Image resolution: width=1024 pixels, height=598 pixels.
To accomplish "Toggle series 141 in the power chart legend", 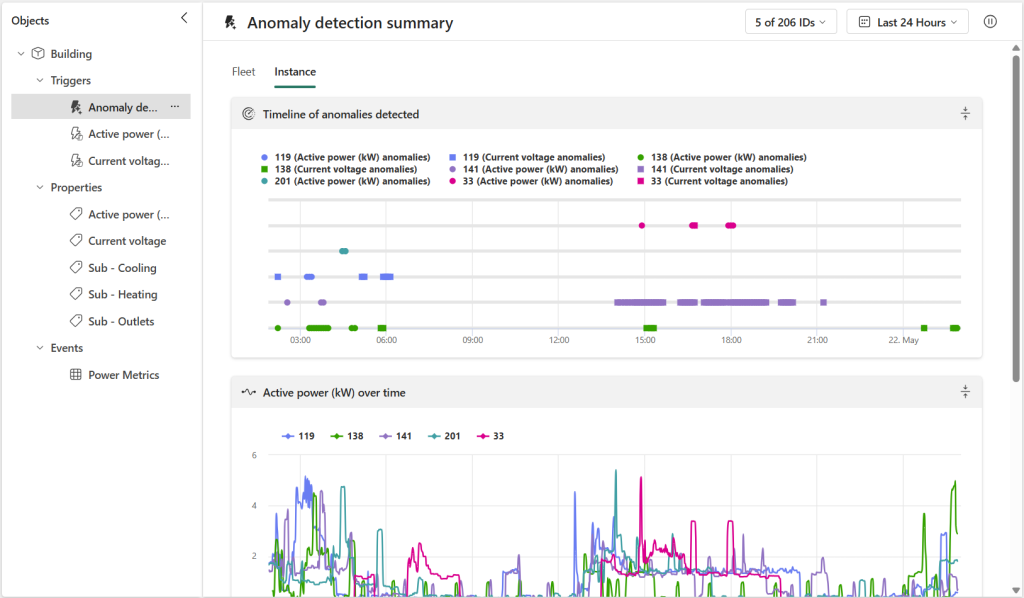I will tap(396, 436).
